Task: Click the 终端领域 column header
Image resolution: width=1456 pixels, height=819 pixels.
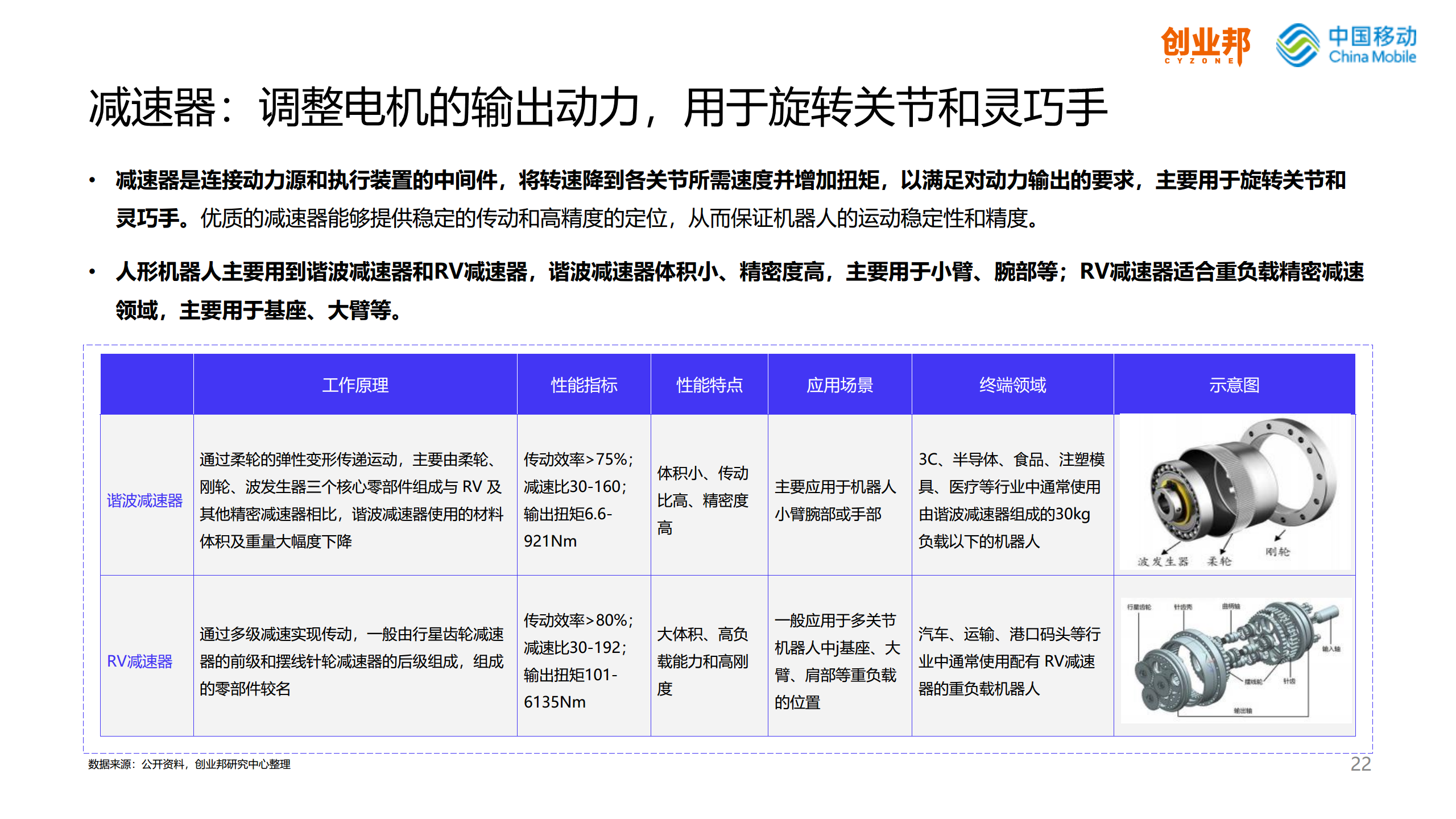Action: (x=1013, y=385)
